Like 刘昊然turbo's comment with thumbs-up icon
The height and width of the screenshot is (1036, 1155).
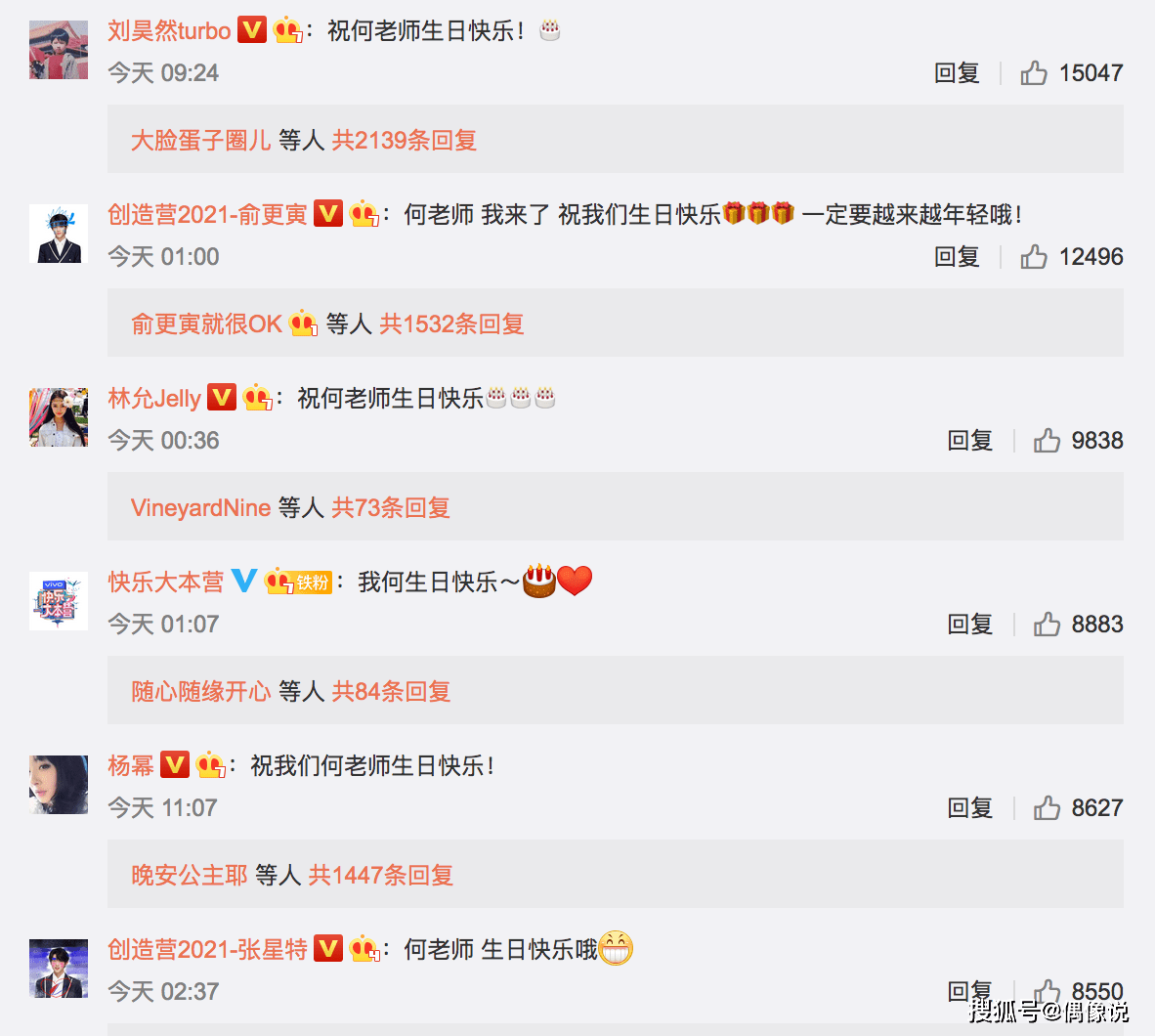pyautogui.click(x=1034, y=73)
